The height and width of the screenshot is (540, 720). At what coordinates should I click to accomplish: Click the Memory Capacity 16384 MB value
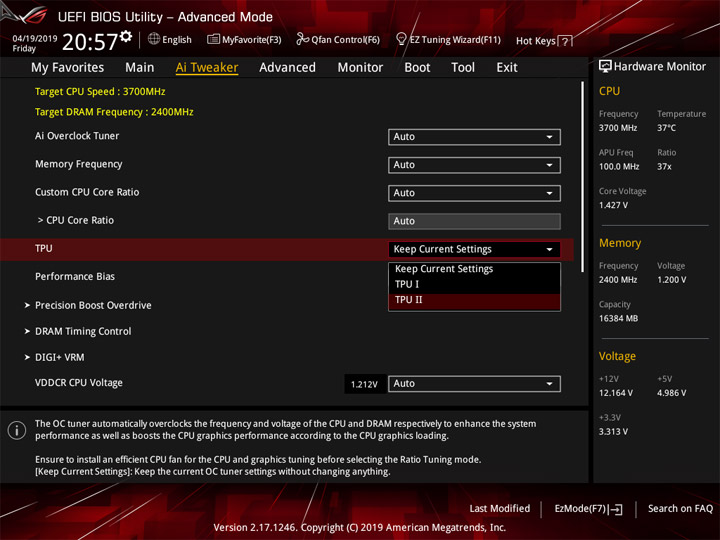[618, 318]
